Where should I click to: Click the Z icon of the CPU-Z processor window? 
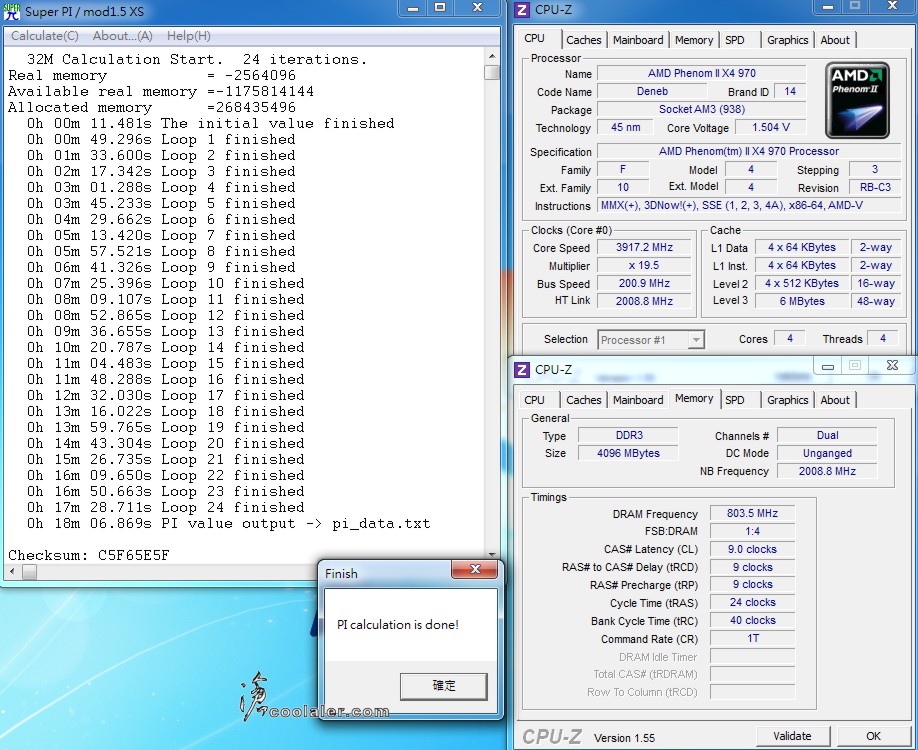click(x=522, y=10)
